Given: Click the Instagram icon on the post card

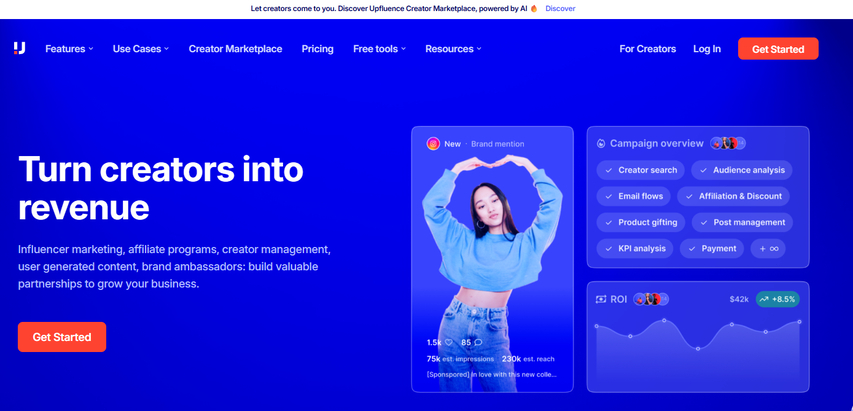Looking at the screenshot, I should (x=433, y=144).
